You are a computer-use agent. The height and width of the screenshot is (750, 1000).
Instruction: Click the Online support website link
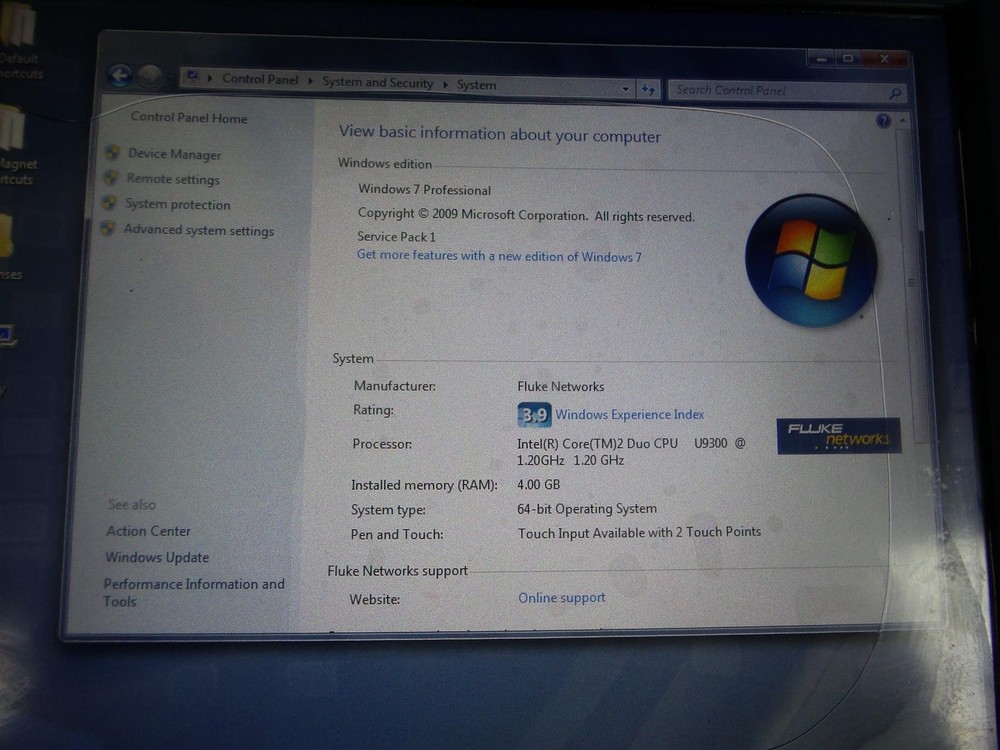pyautogui.click(x=561, y=598)
